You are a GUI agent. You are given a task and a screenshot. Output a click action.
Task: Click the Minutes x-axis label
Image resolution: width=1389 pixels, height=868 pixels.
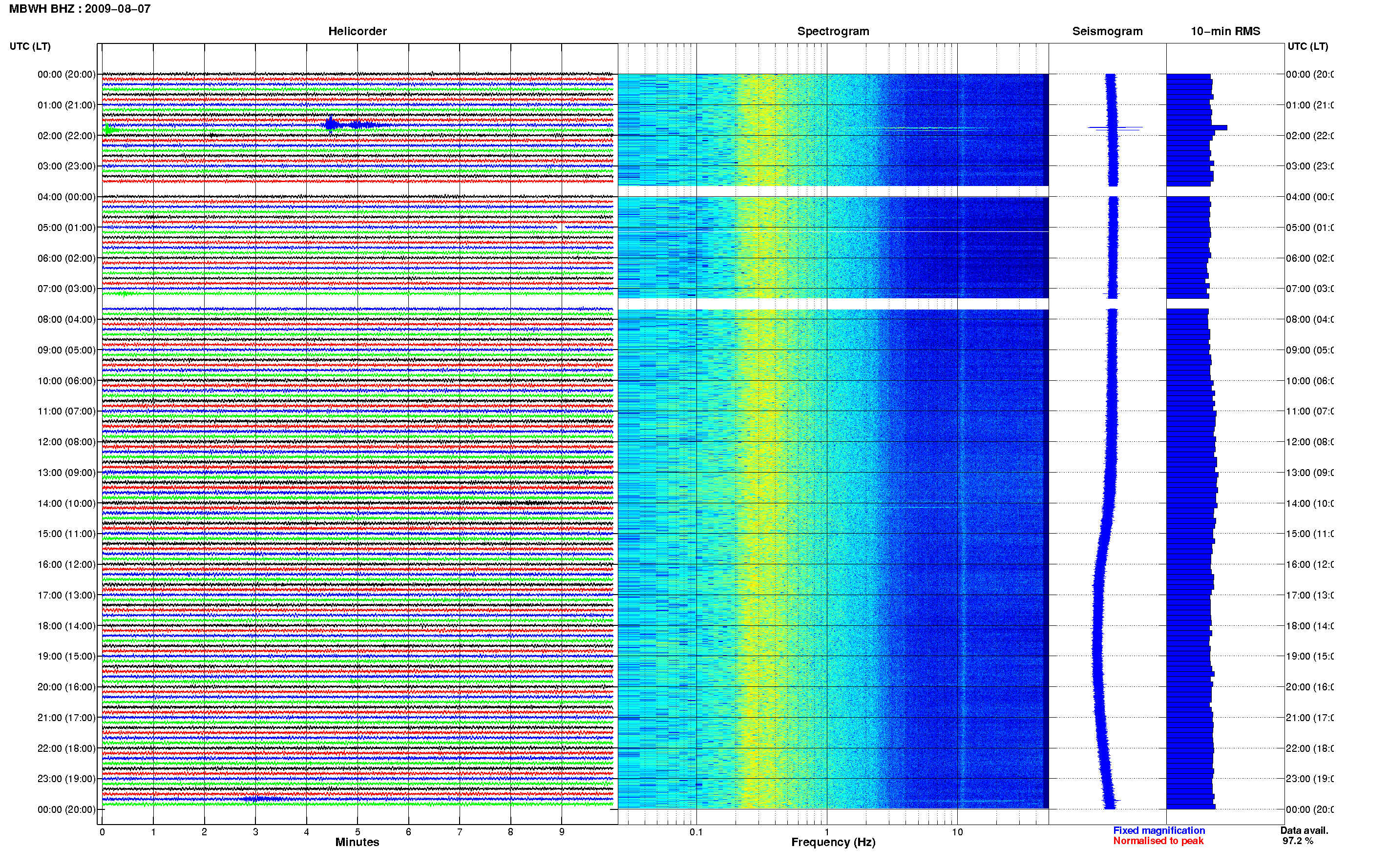357,842
